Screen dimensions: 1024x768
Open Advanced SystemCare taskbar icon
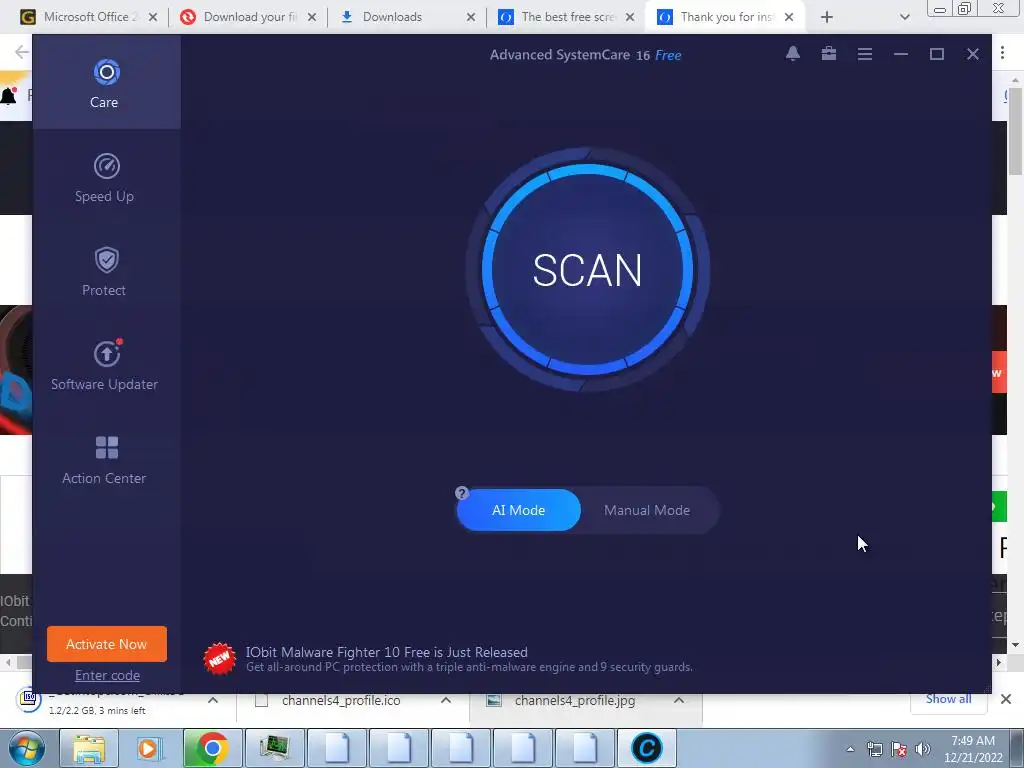pyautogui.click(x=647, y=748)
